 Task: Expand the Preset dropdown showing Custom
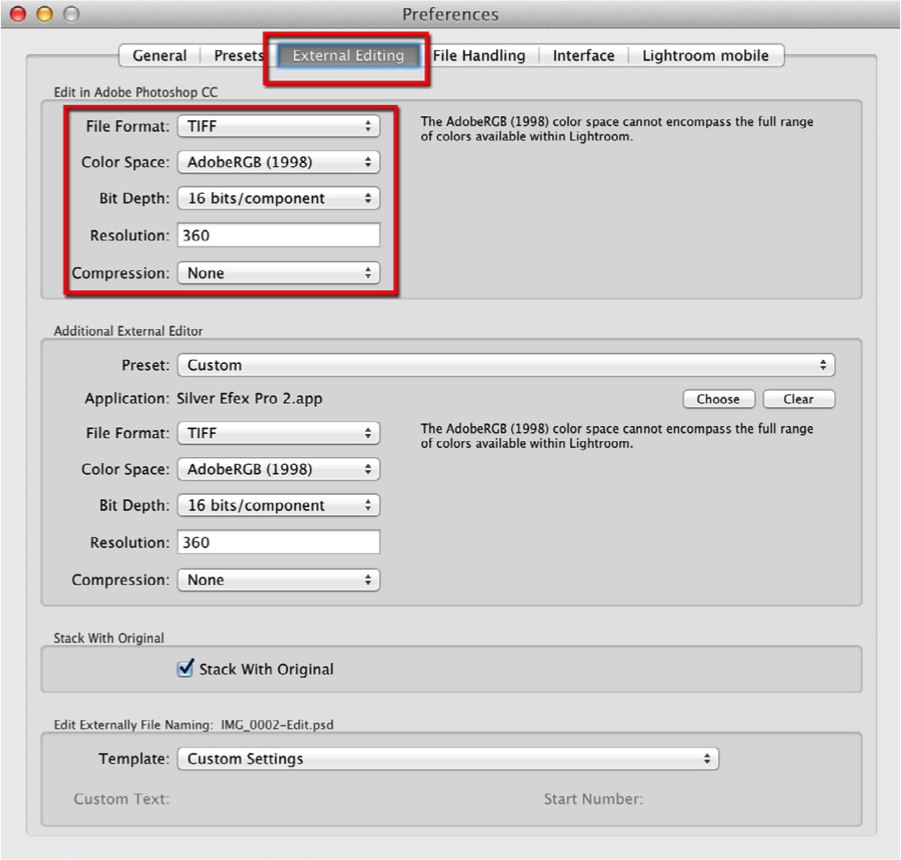[x=506, y=365]
